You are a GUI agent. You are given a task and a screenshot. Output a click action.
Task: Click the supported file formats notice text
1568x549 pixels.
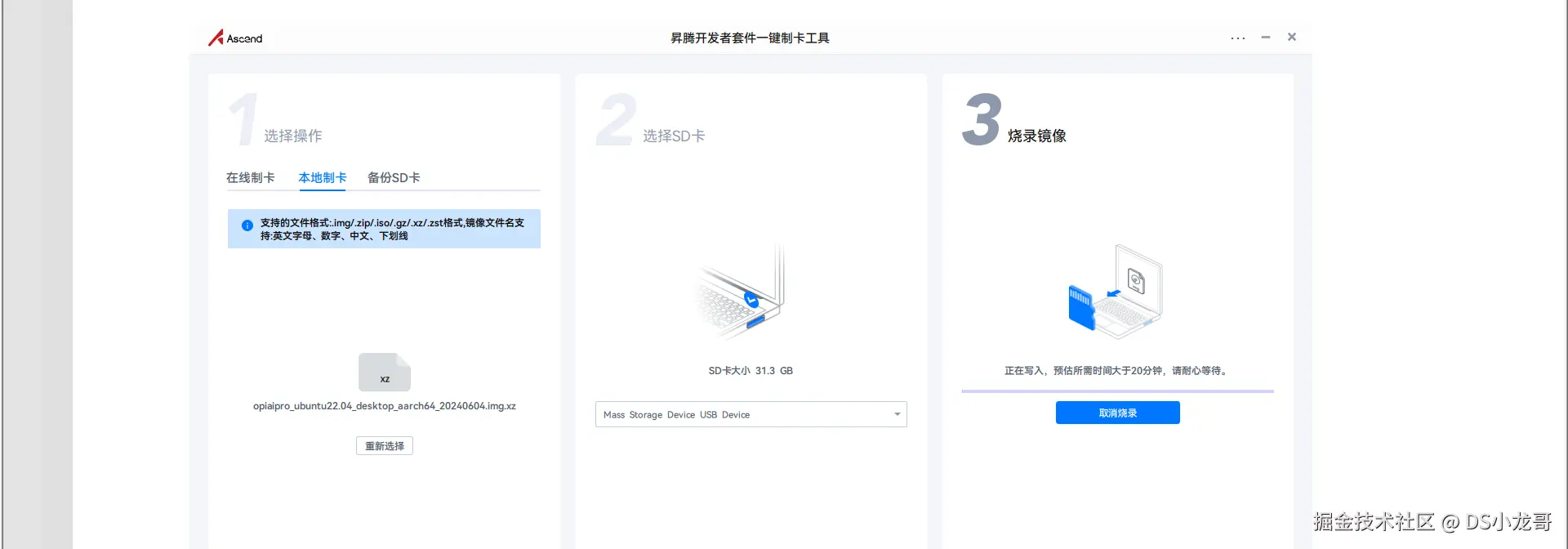tap(393, 229)
